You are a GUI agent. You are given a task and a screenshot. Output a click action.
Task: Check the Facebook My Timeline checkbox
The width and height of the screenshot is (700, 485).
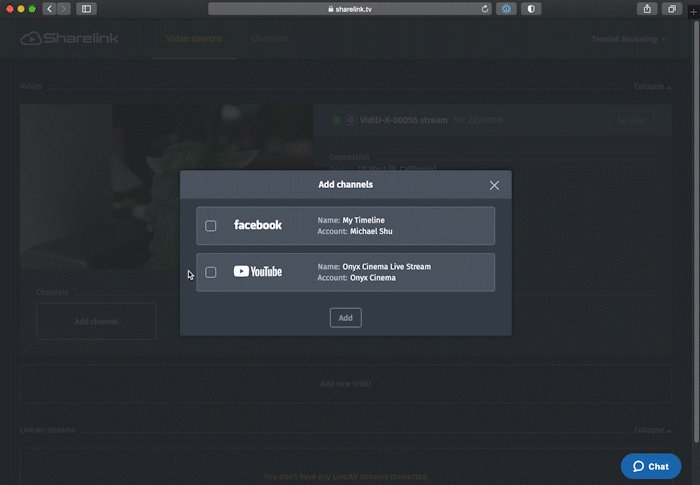click(x=211, y=226)
